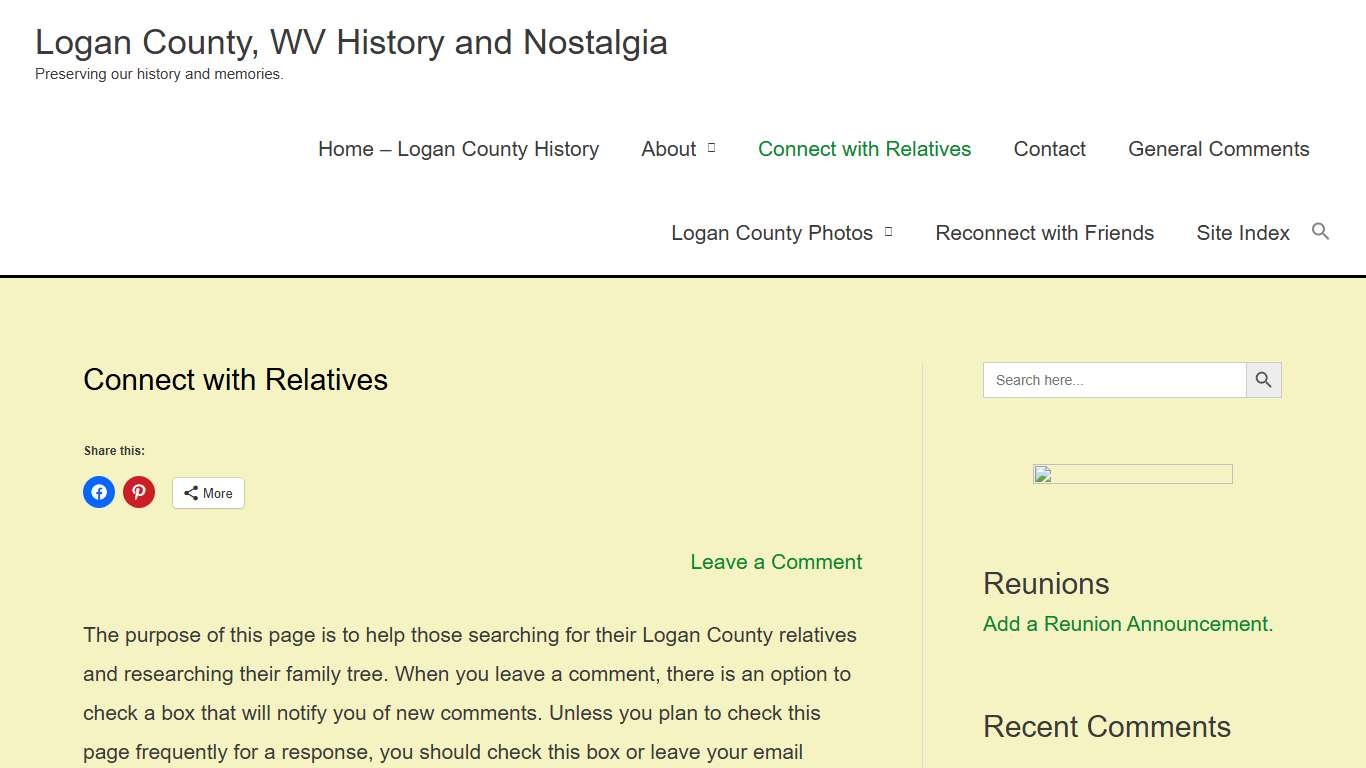Screen dimensions: 1366x768
Task: Click Leave a Comment
Action: point(776,562)
